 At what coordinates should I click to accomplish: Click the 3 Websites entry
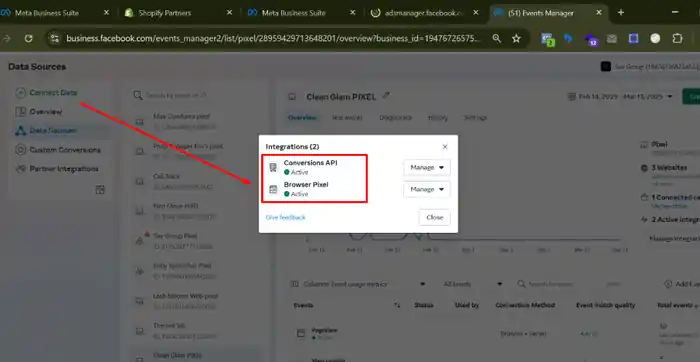(670, 168)
